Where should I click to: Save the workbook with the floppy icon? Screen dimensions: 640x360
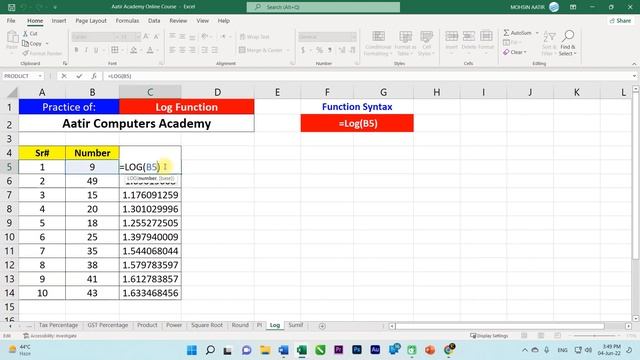pos(11,7)
